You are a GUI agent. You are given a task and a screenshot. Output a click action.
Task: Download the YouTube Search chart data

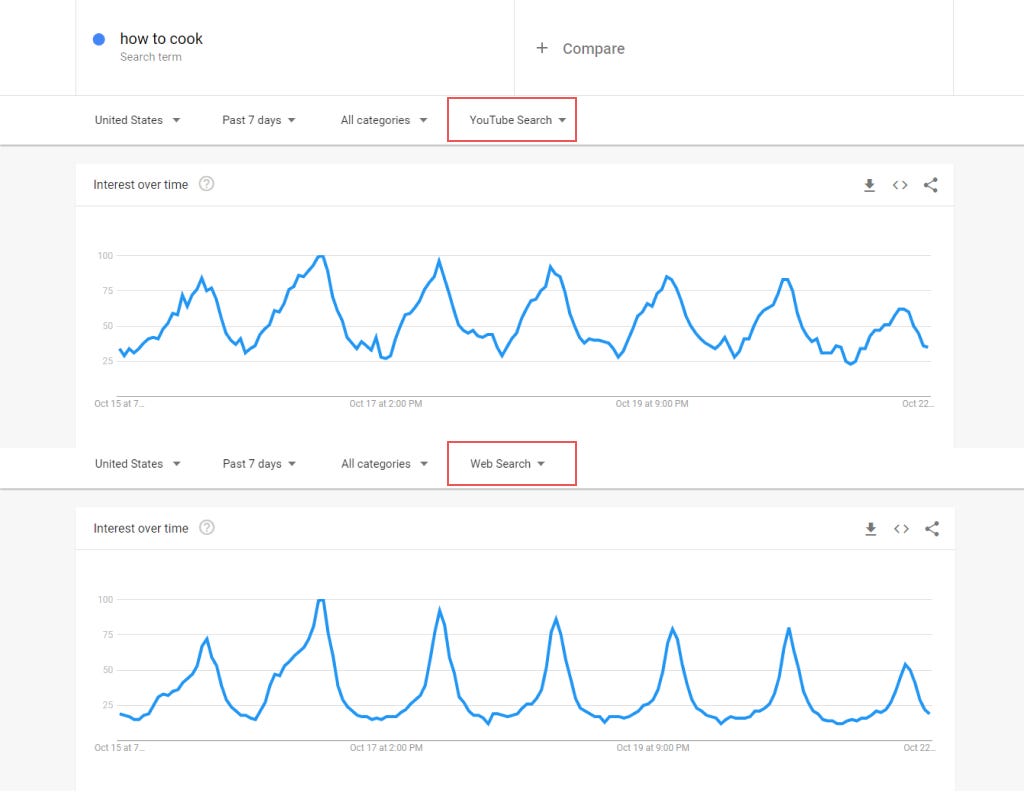[869, 185]
